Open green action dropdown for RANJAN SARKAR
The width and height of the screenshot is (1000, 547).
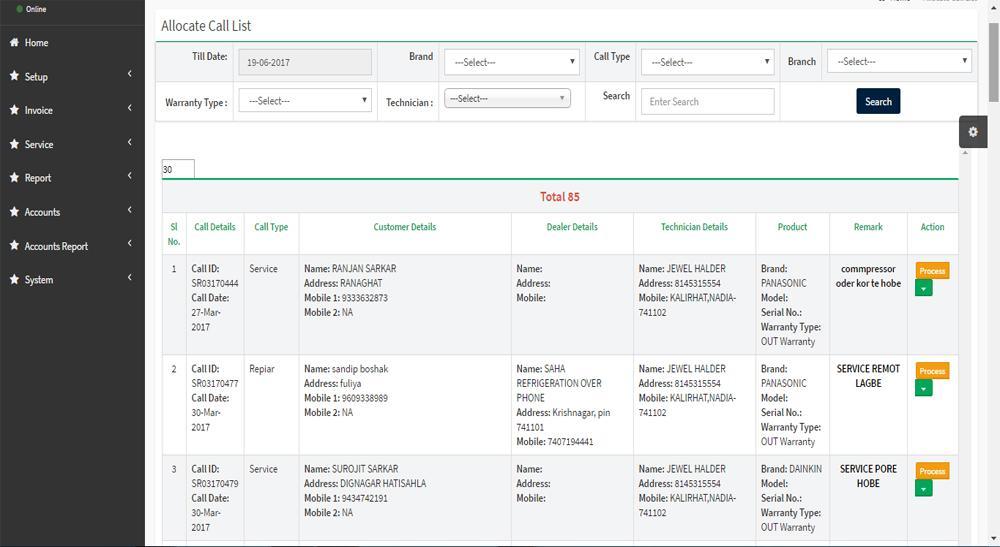point(923,288)
